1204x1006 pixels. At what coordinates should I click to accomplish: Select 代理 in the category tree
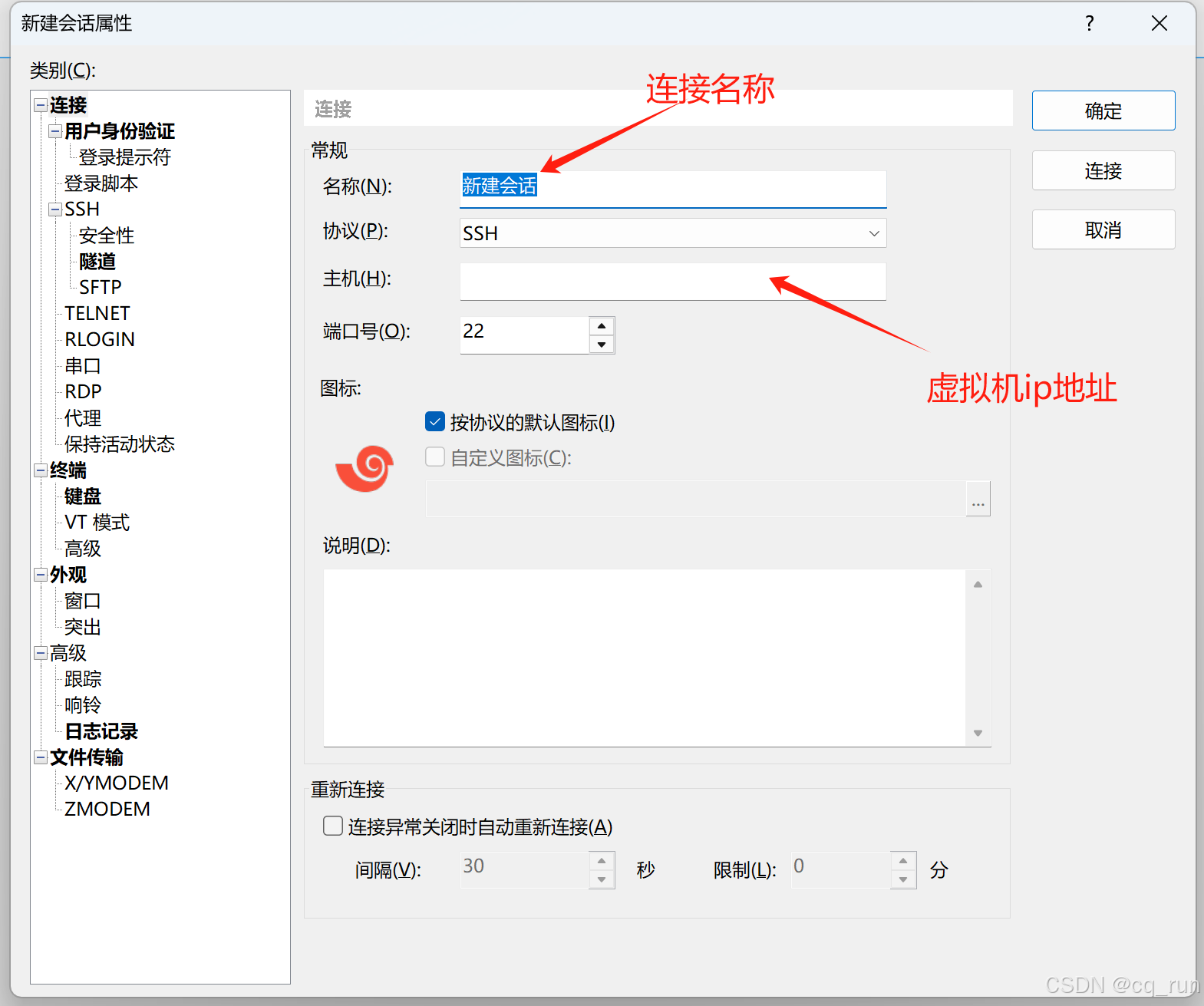(x=83, y=418)
